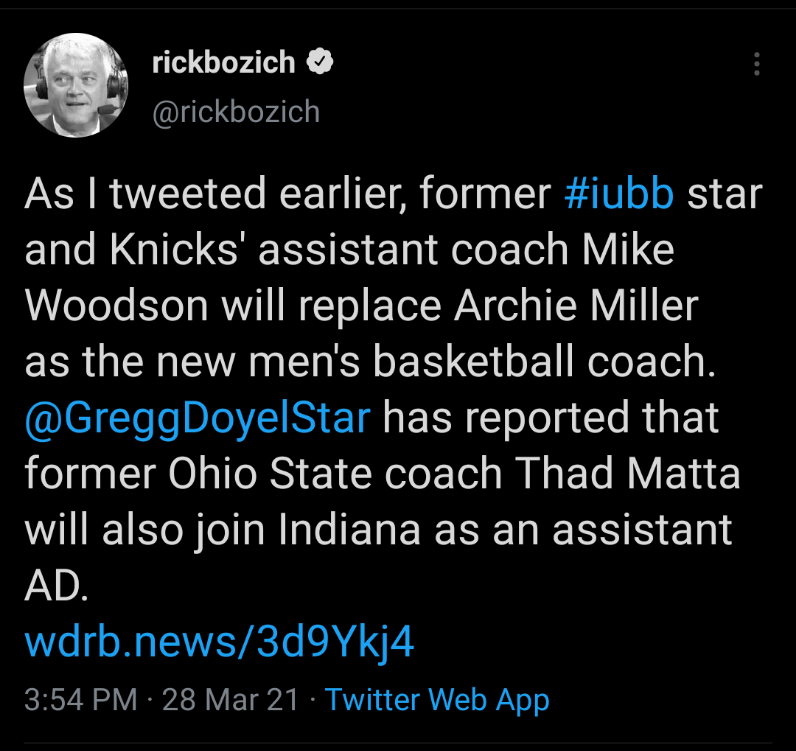Open the wdrb.news/3d9Ykj4 link
This screenshot has height=751, width=796.
click(218, 642)
